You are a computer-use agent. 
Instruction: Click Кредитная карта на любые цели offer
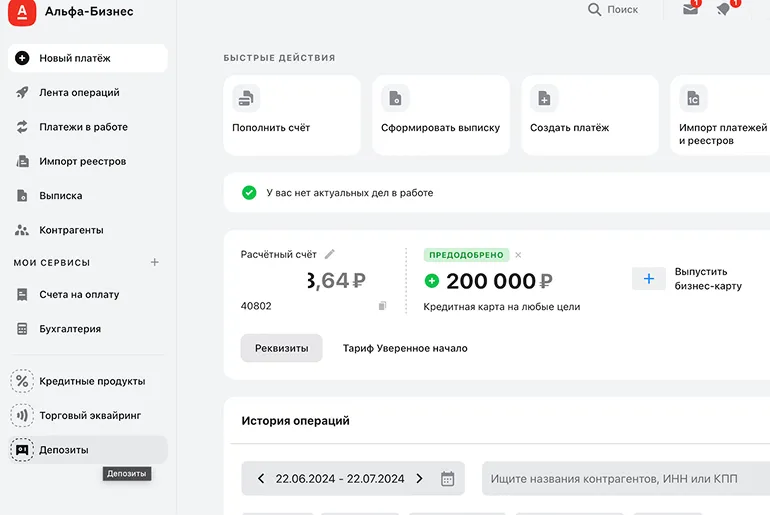[502, 307]
